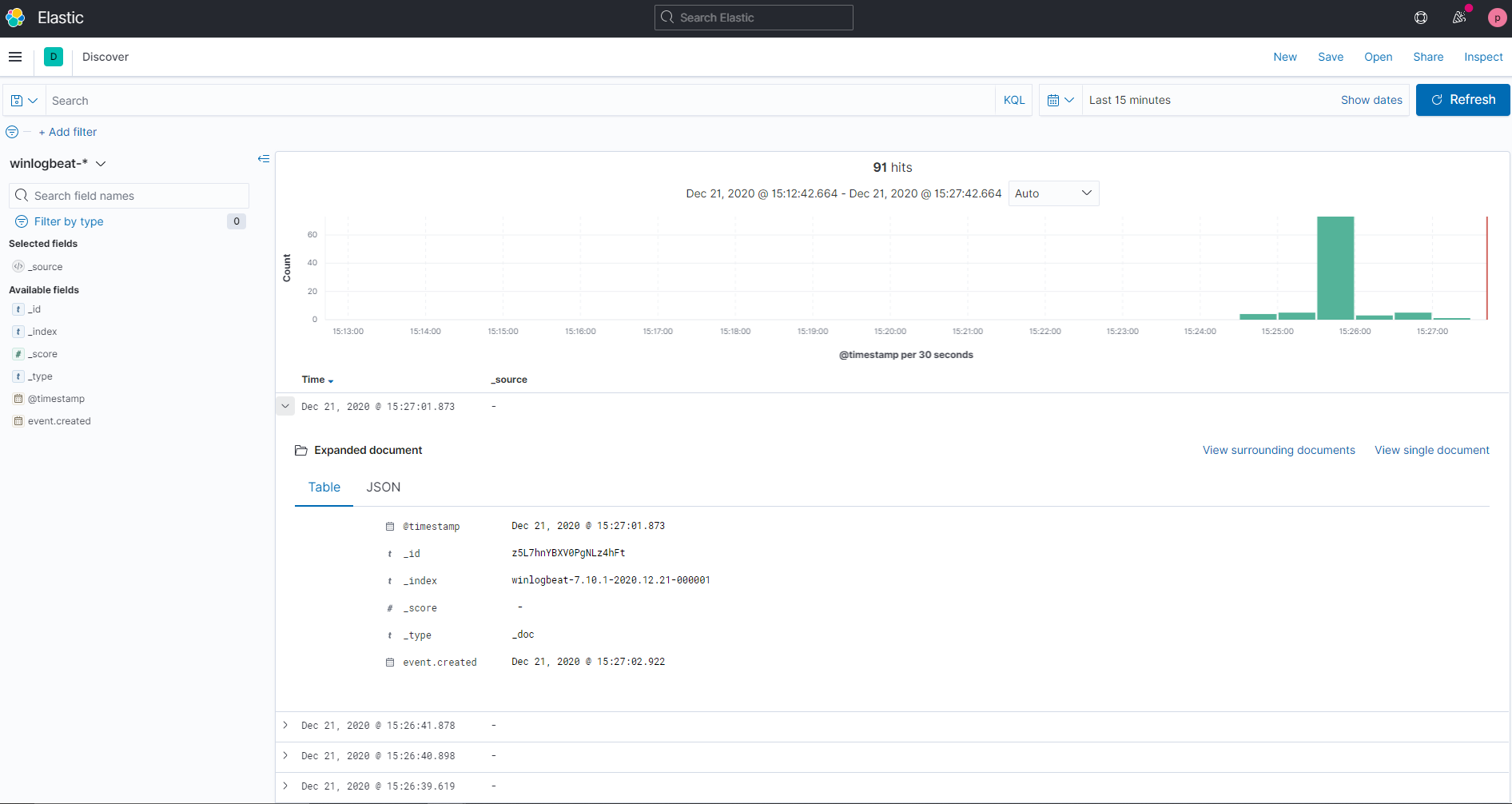Open the date picker calendar icon
The image size is (1512, 804).
point(1060,100)
